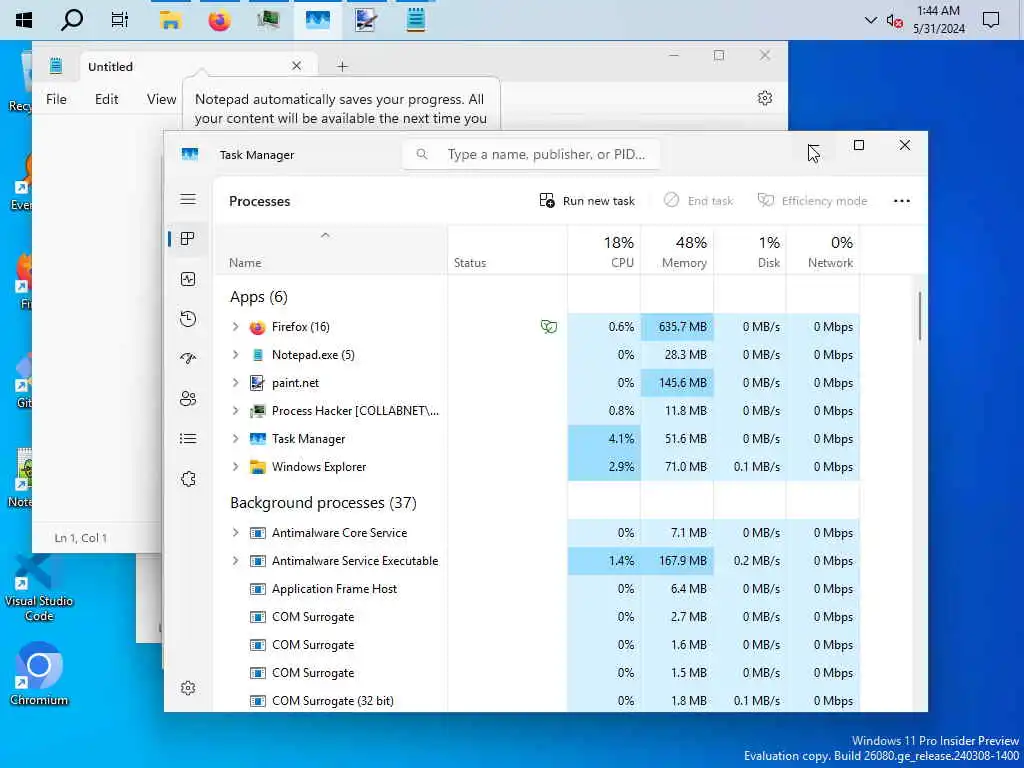Viewport: 1024px width, 768px height.
Task: Open taskbar Search
Action: 72,20
